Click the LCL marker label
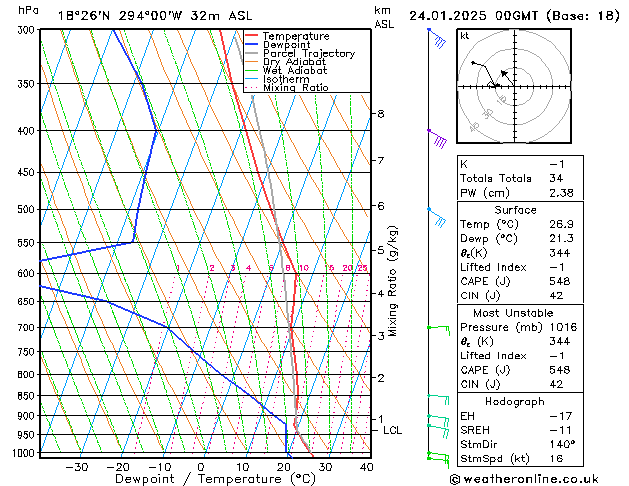The height and width of the screenshot is (486, 629). pos(392,430)
